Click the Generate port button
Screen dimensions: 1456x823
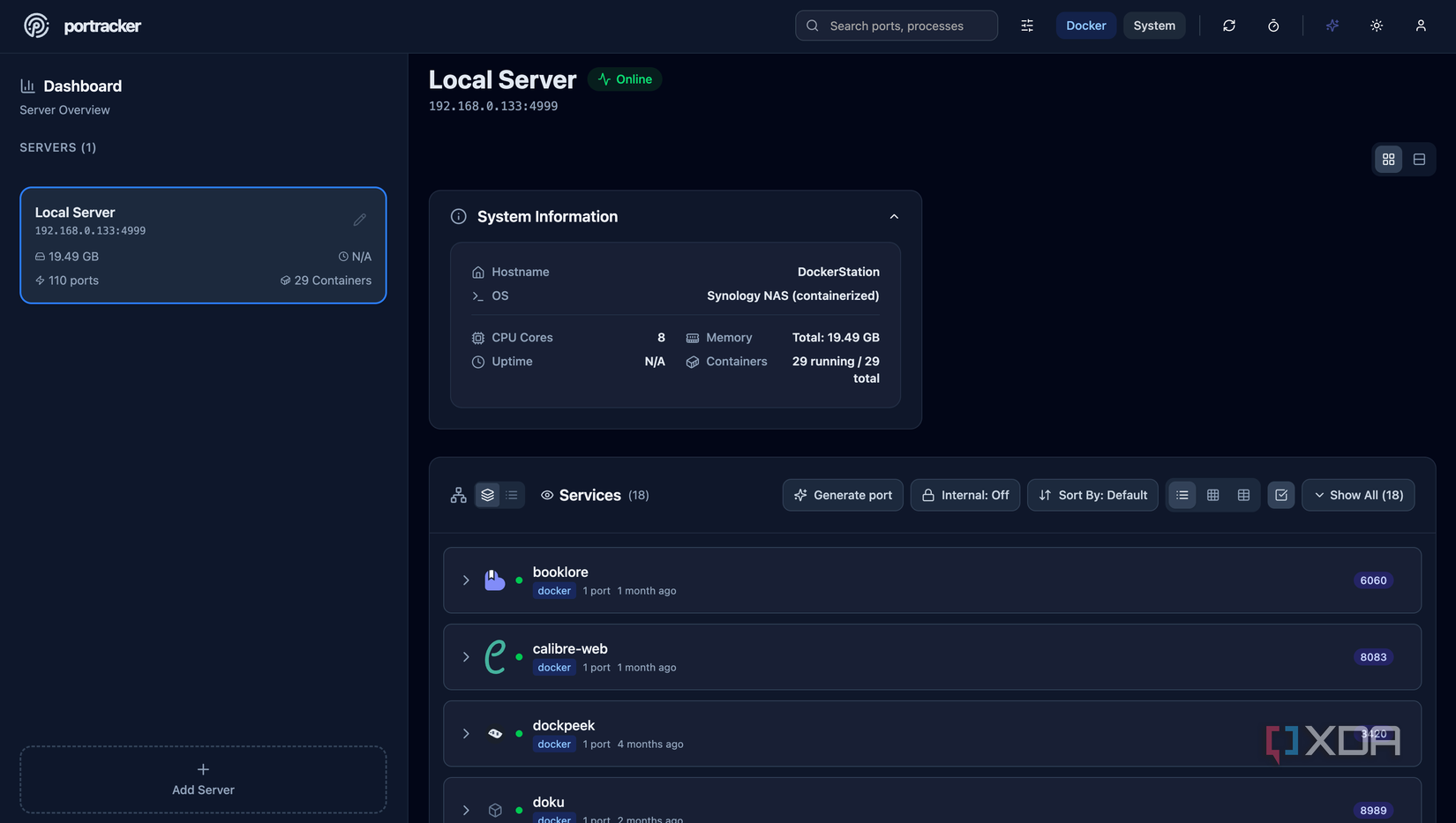point(843,496)
